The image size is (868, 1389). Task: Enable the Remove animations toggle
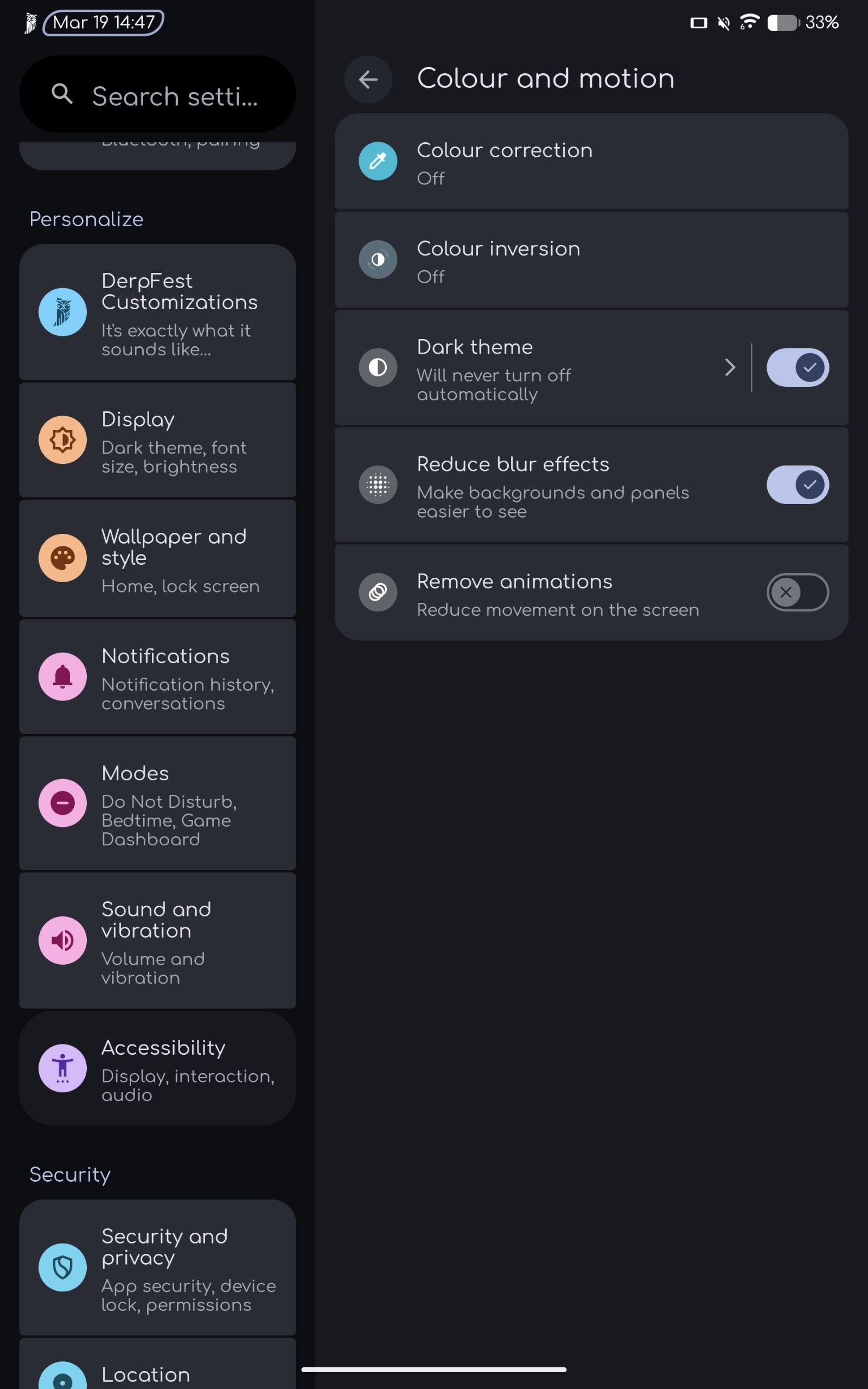click(x=797, y=592)
